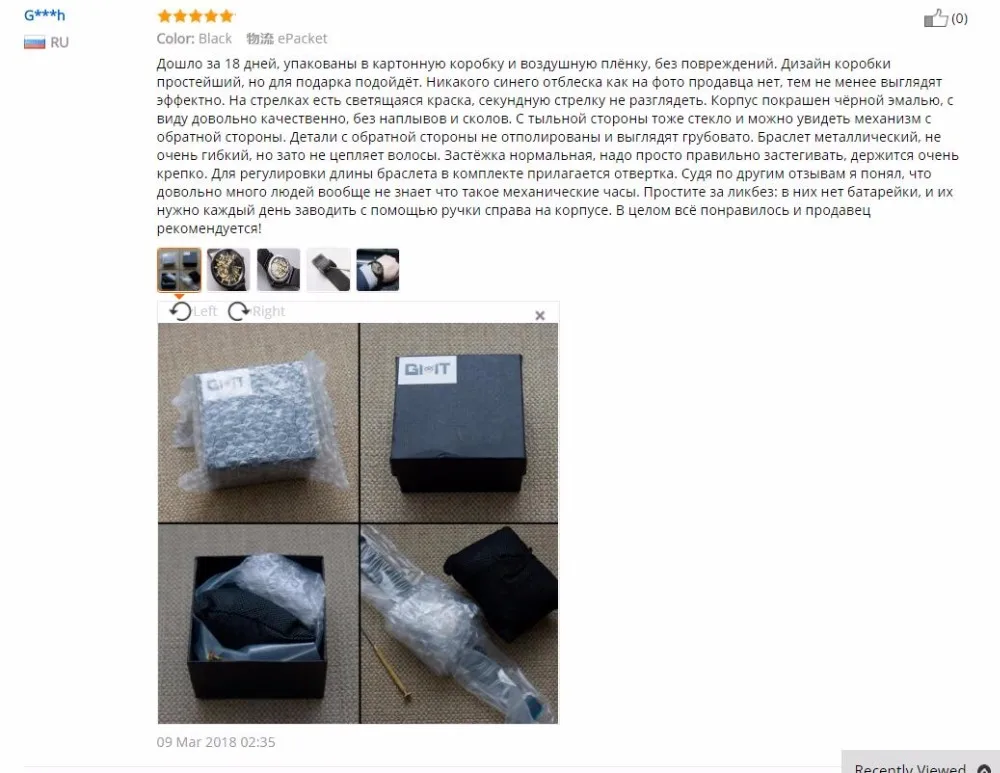1000x773 pixels.
Task: Click the Recently Viewed label
Action: 910,768
